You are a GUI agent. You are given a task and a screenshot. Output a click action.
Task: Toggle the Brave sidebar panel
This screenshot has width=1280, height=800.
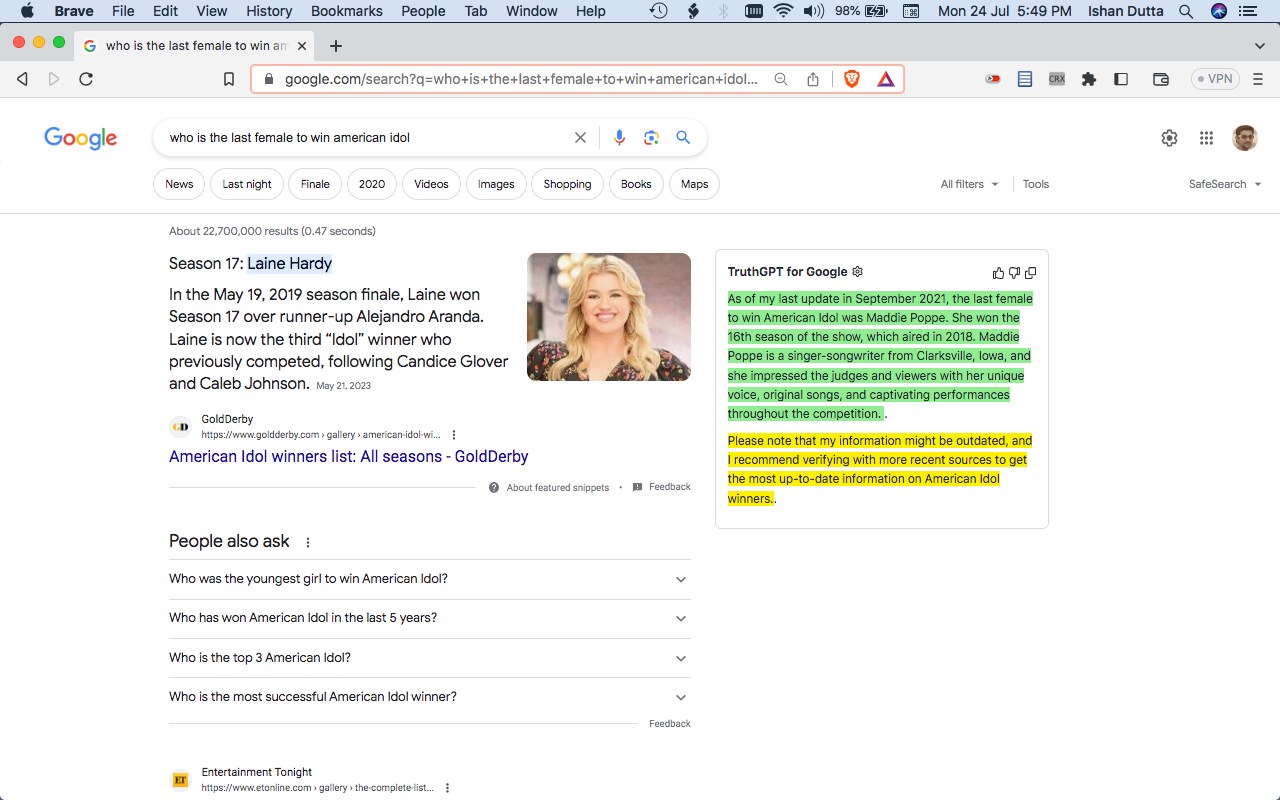pos(1121,79)
